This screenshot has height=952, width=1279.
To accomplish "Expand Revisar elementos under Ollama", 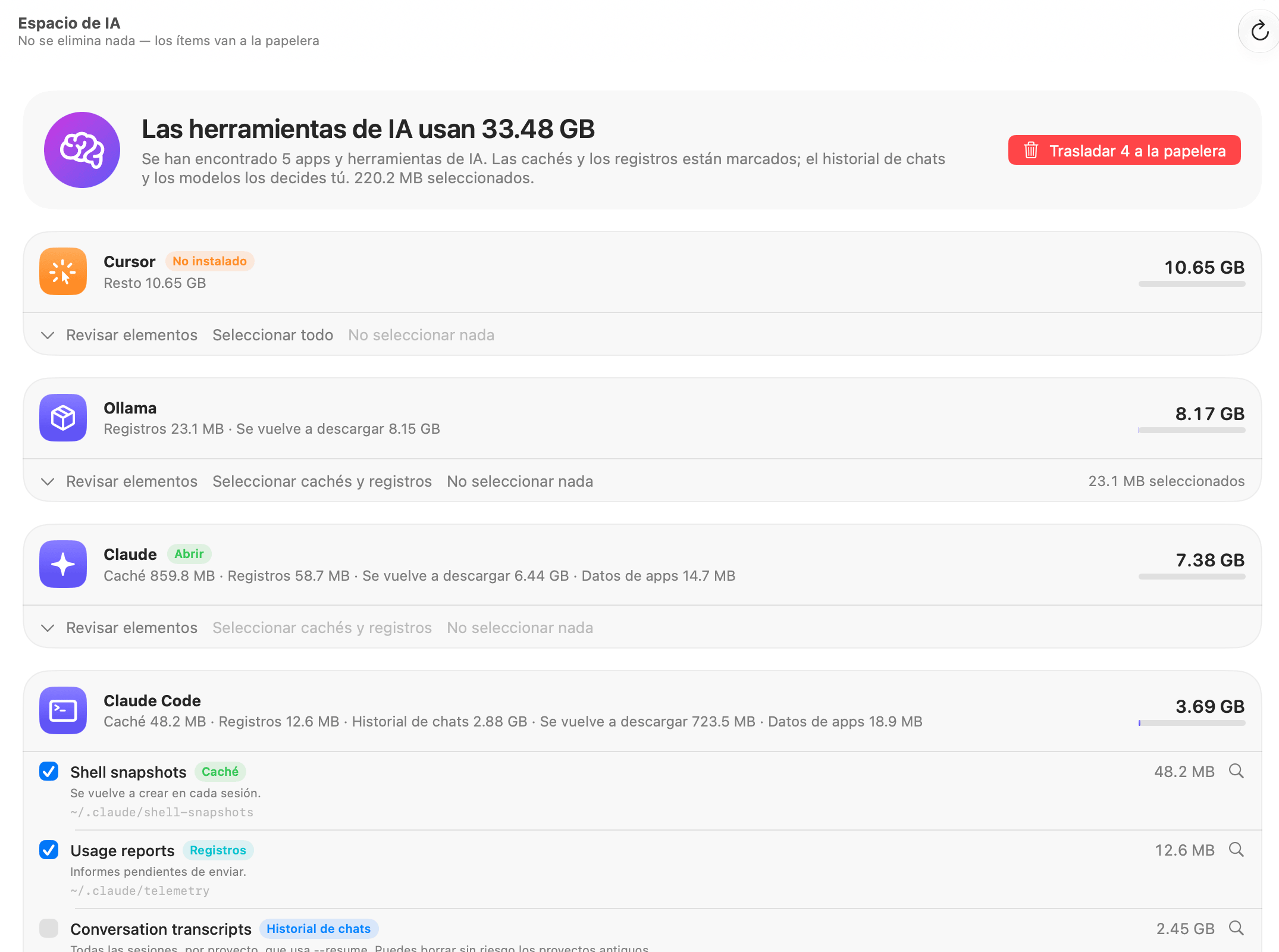I will (x=119, y=481).
